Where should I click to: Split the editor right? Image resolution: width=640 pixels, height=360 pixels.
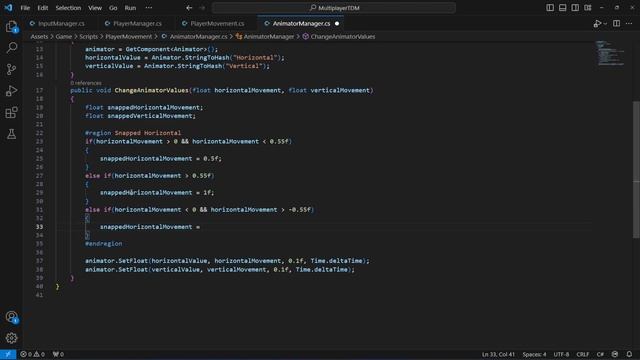click(616, 24)
